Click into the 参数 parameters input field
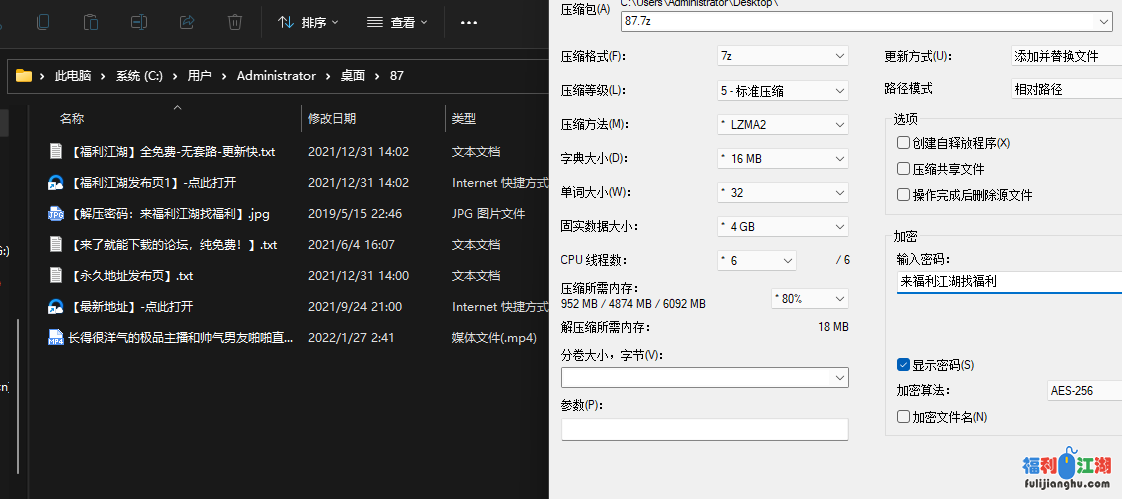1122x499 pixels. [x=704, y=429]
